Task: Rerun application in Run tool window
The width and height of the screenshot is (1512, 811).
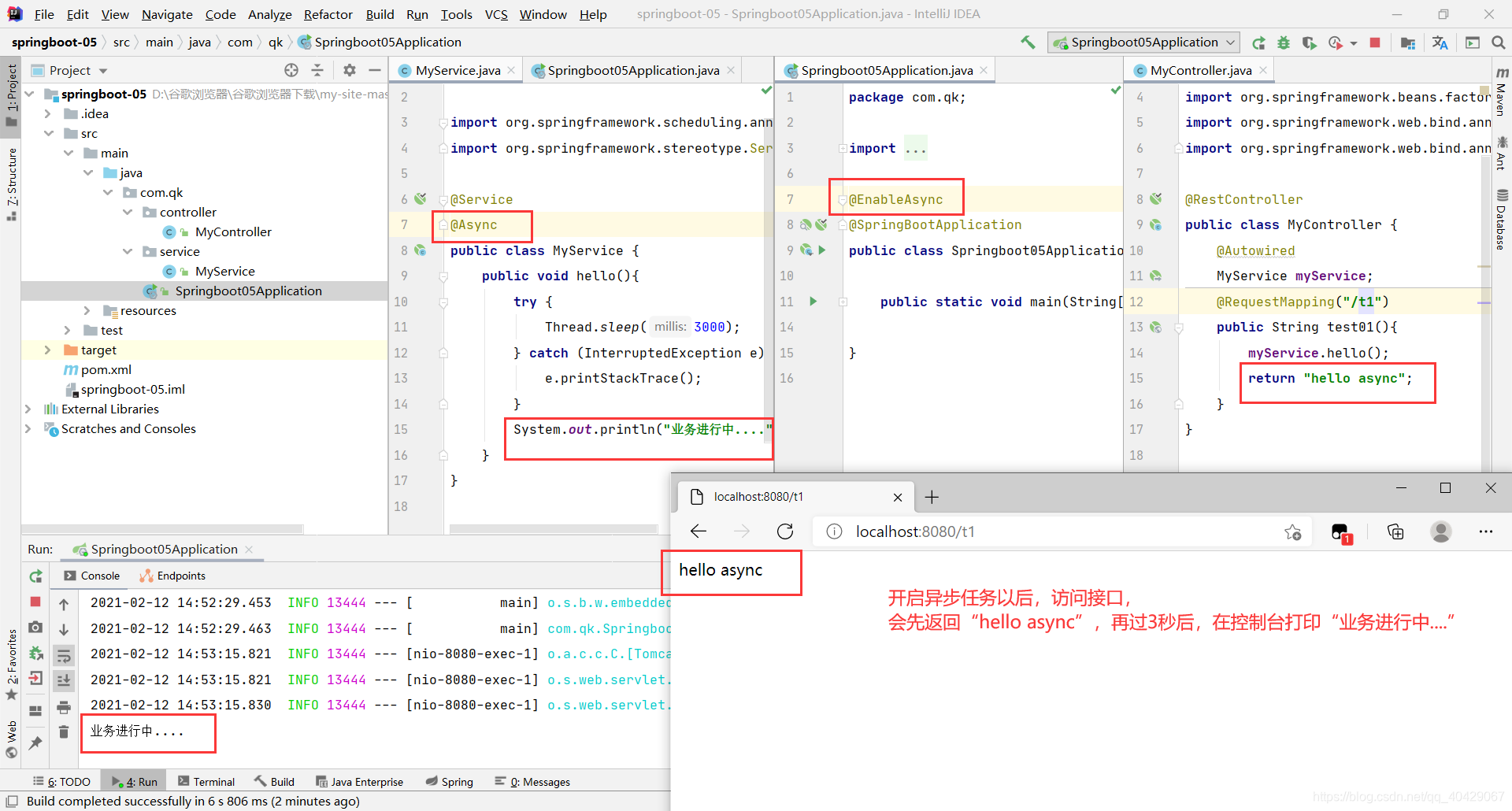Action: (35, 576)
